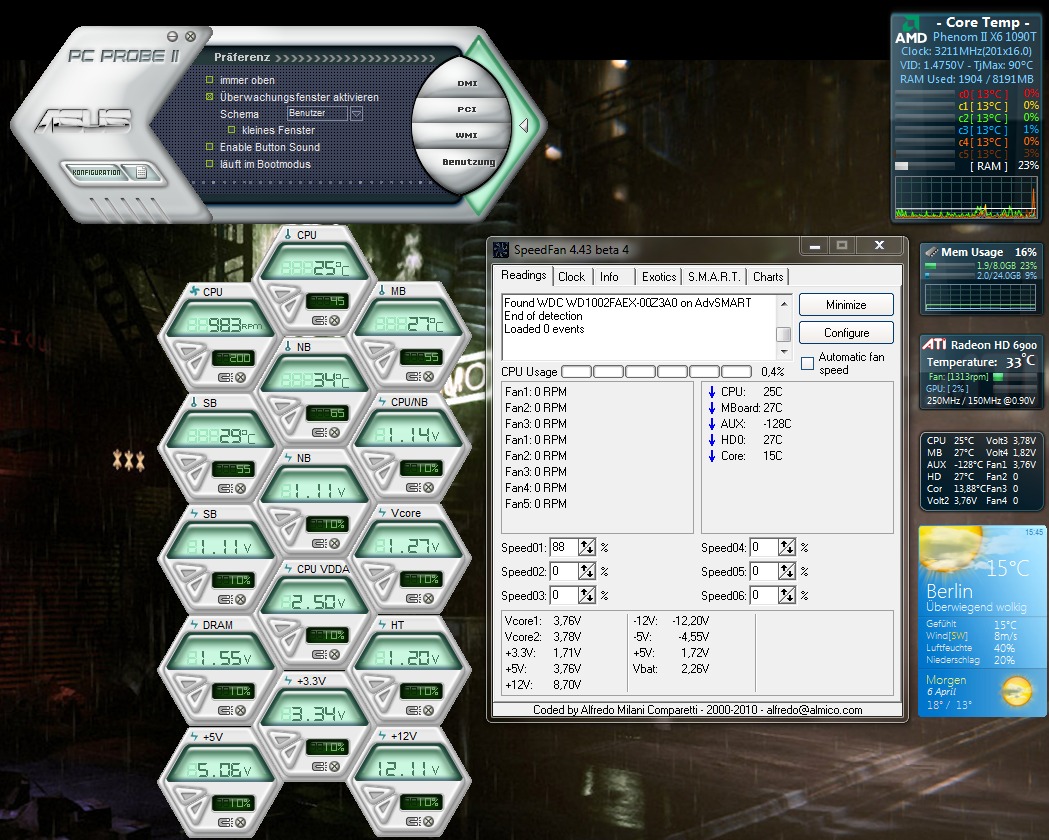The image size is (1049, 840).
Task: Click magnet icon on MB temperature monitor
Action: (x=413, y=377)
